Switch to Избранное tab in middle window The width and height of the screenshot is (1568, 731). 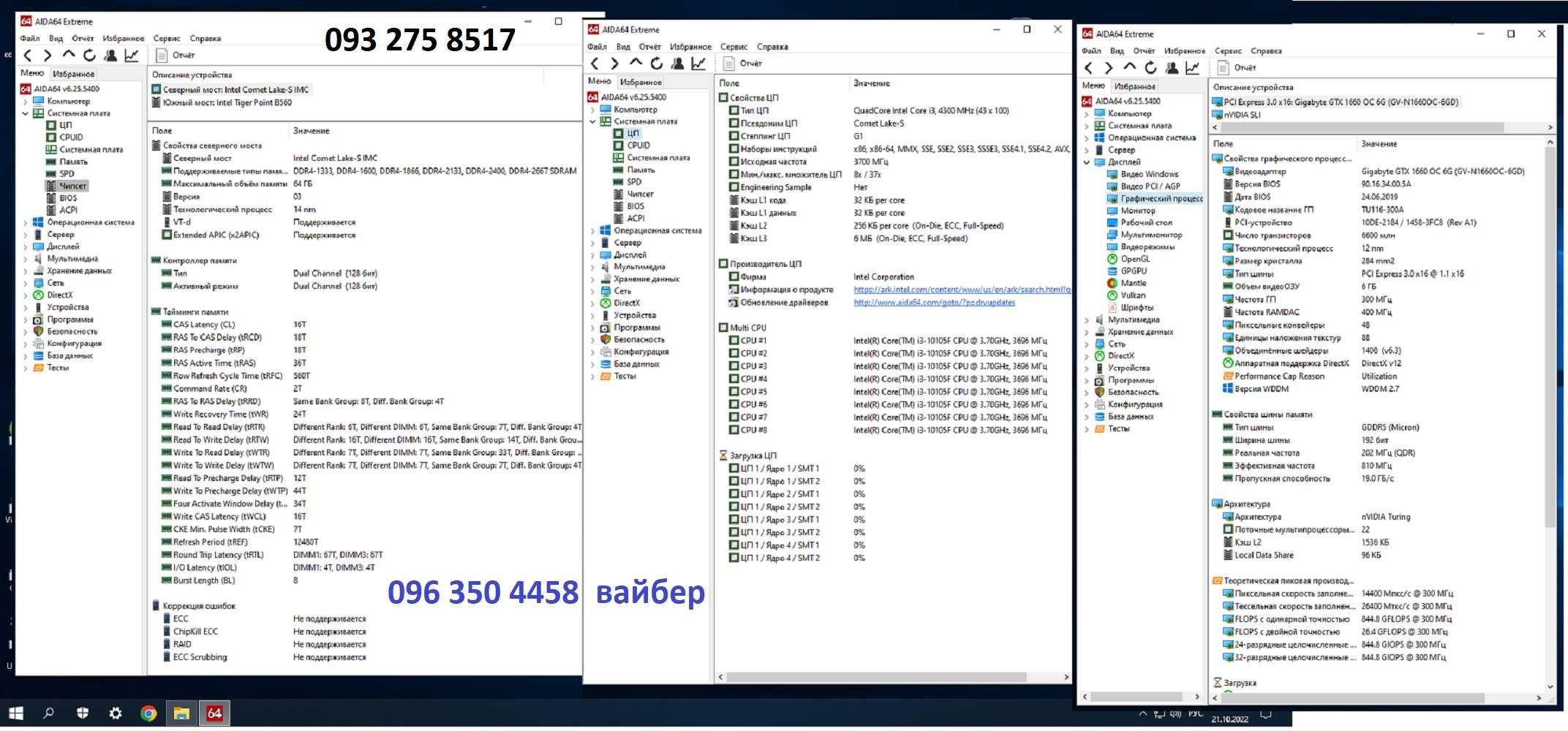(x=641, y=82)
